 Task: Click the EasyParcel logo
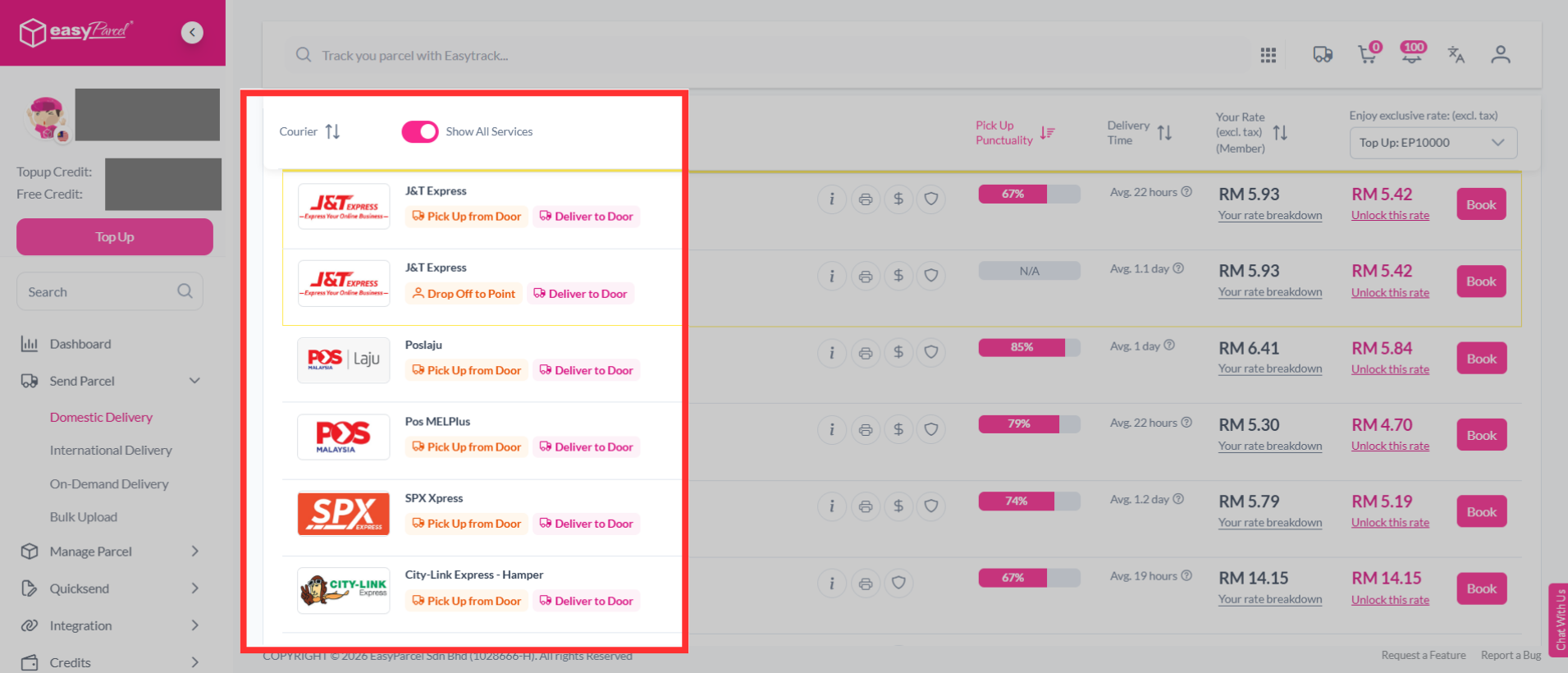[x=76, y=32]
